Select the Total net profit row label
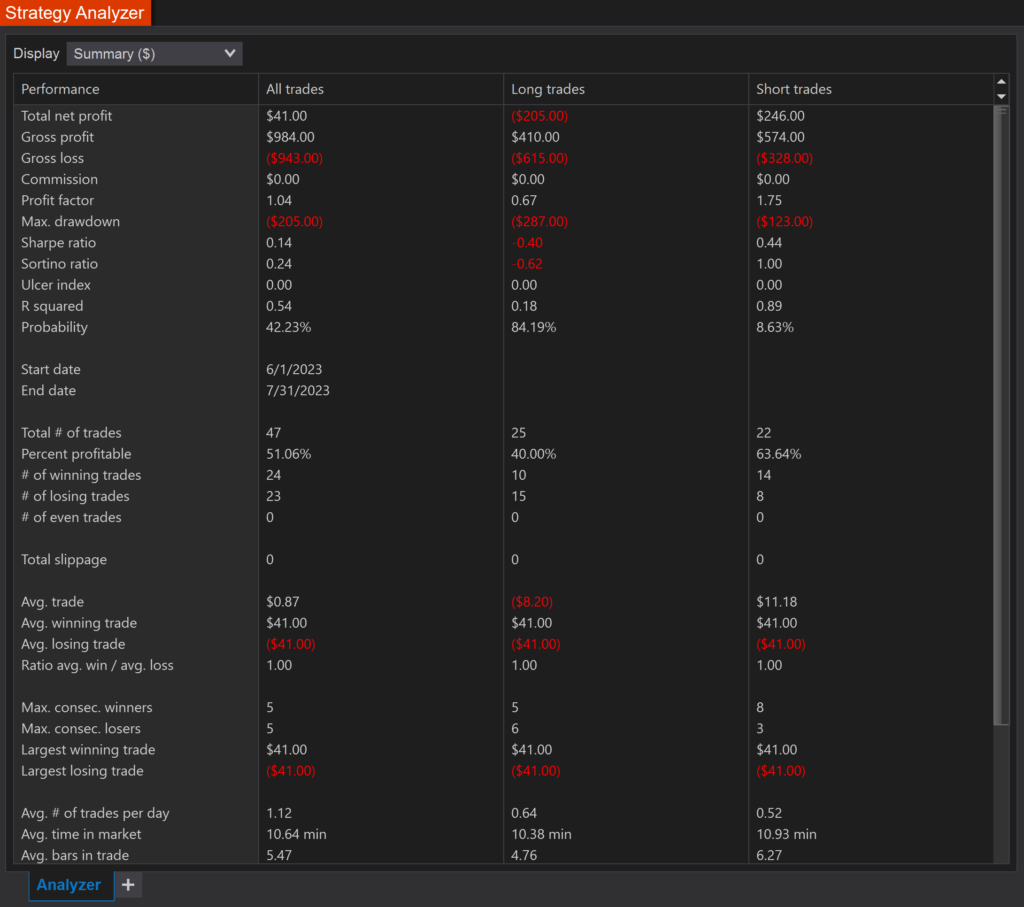The image size is (1024, 907). [67, 116]
